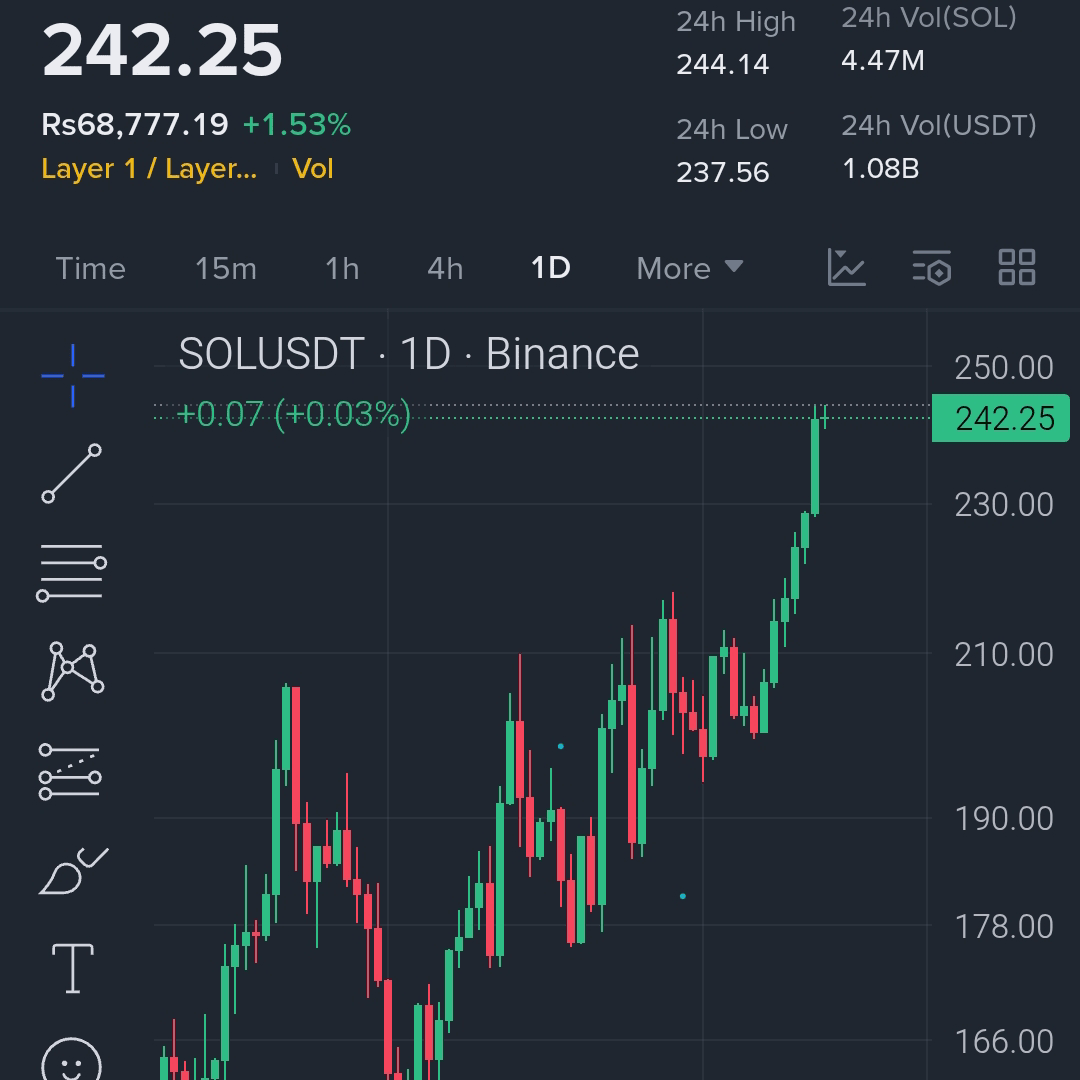Expand the More intervals dropdown

click(689, 269)
